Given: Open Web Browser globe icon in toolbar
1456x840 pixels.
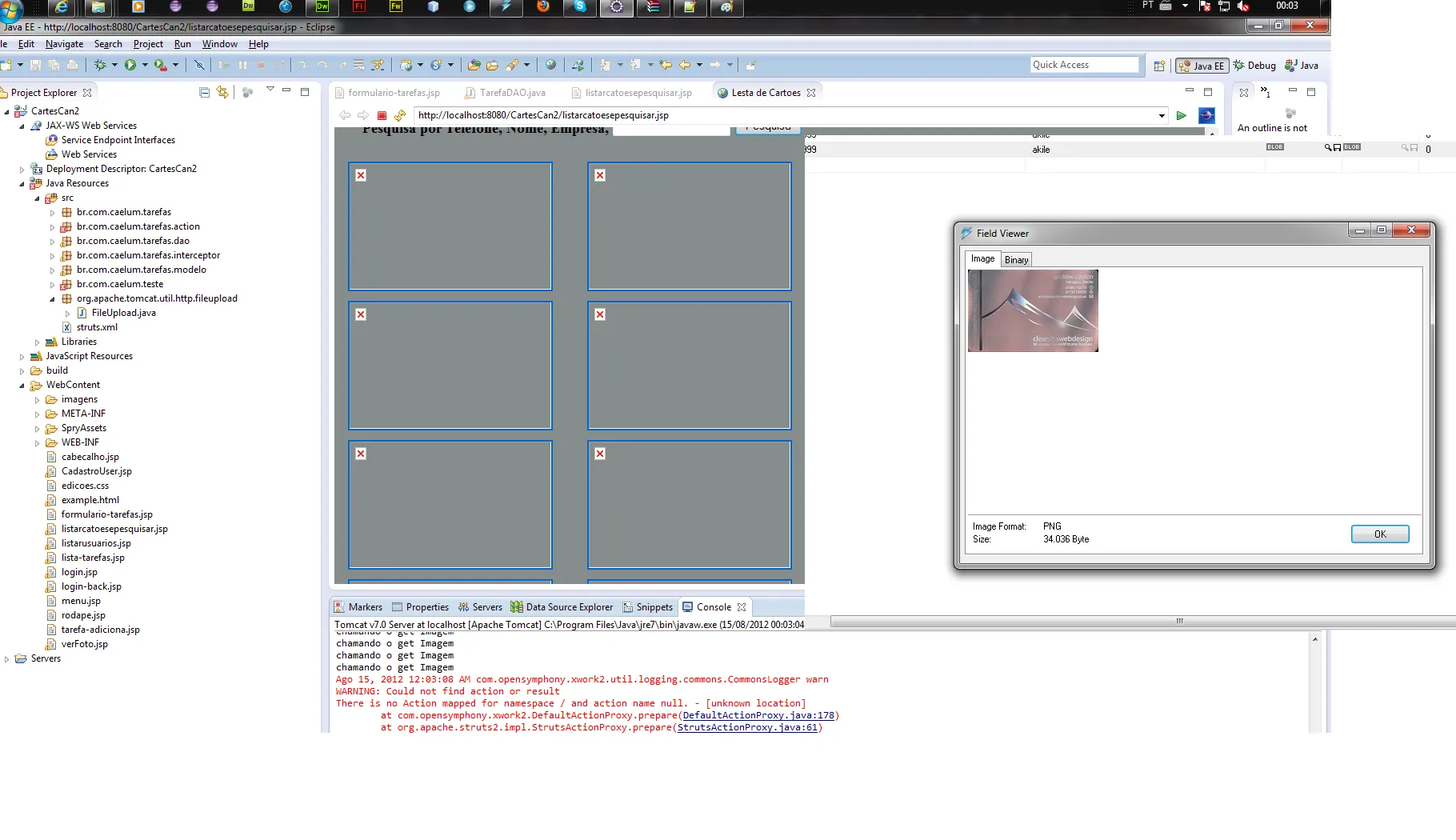Looking at the screenshot, I should click(x=550, y=65).
